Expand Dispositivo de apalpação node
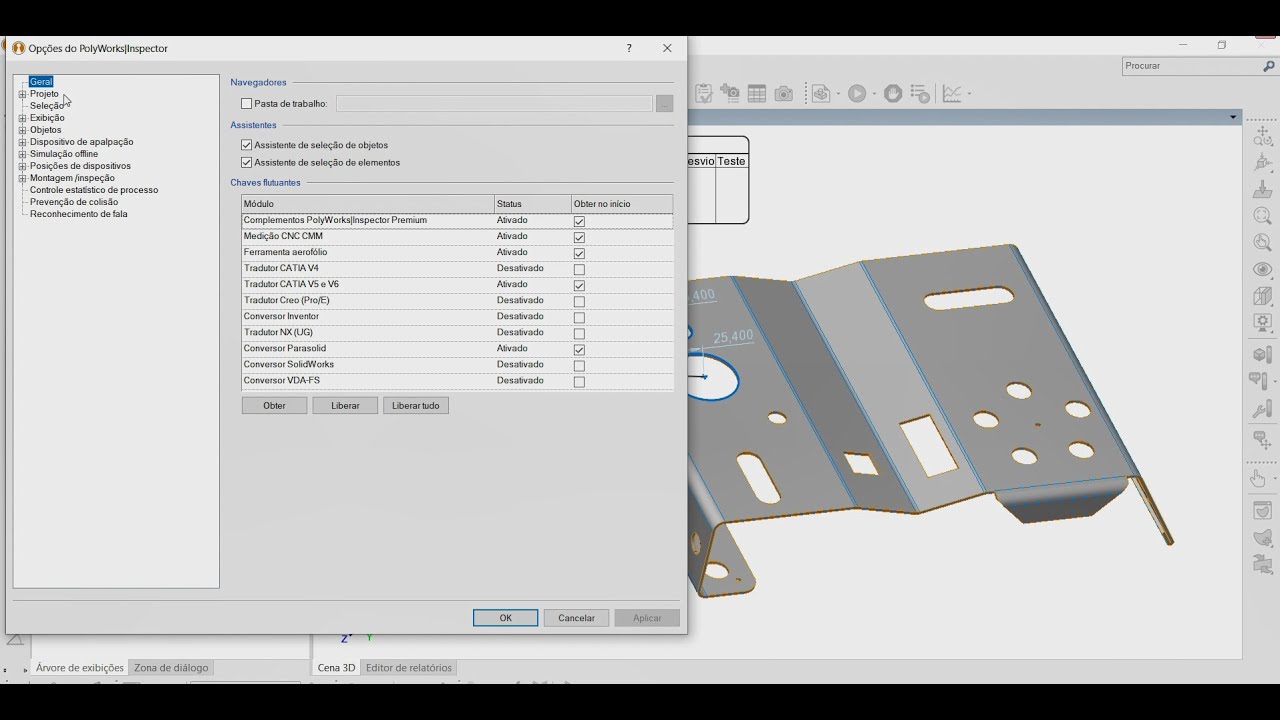The height and width of the screenshot is (720, 1280). click(x=22, y=142)
